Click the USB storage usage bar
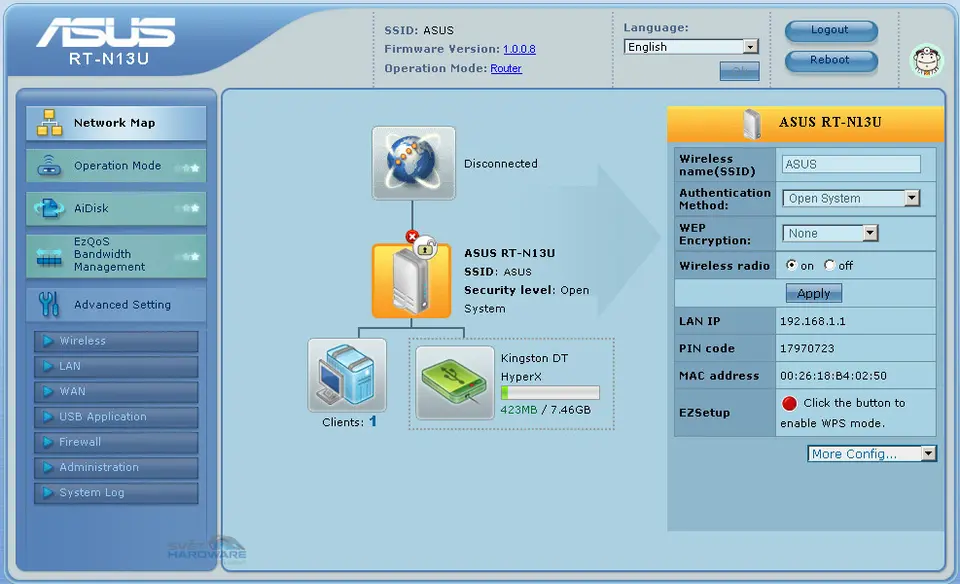This screenshot has height=584, width=960. coord(550,393)
